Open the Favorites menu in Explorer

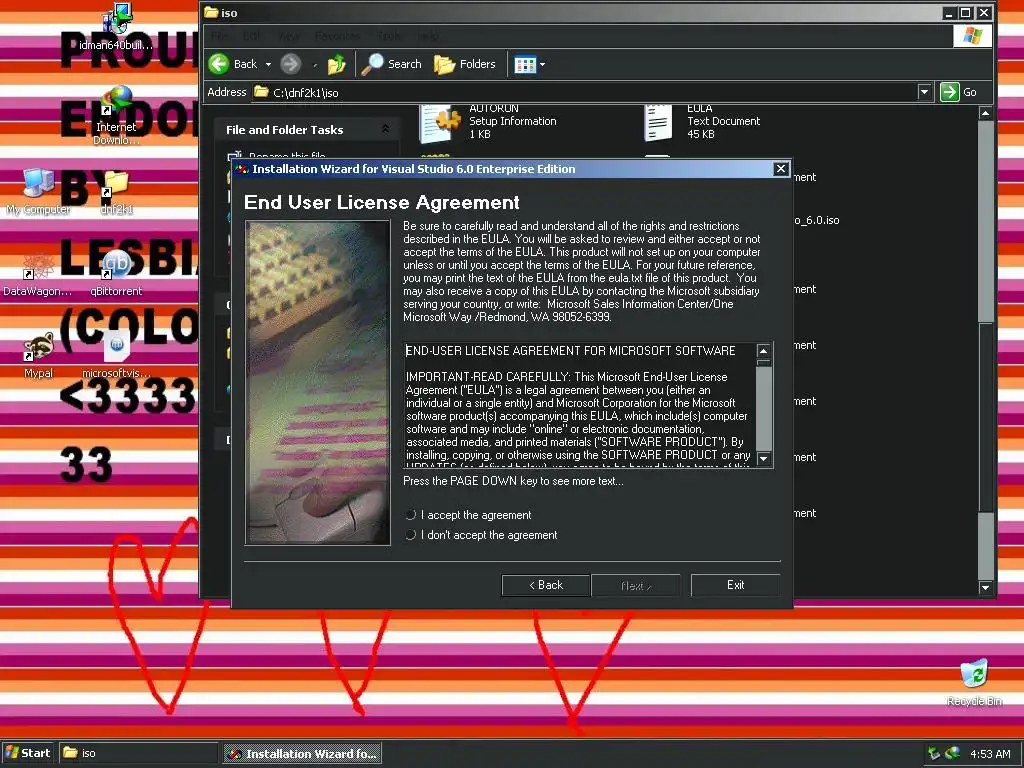point(337,36)
